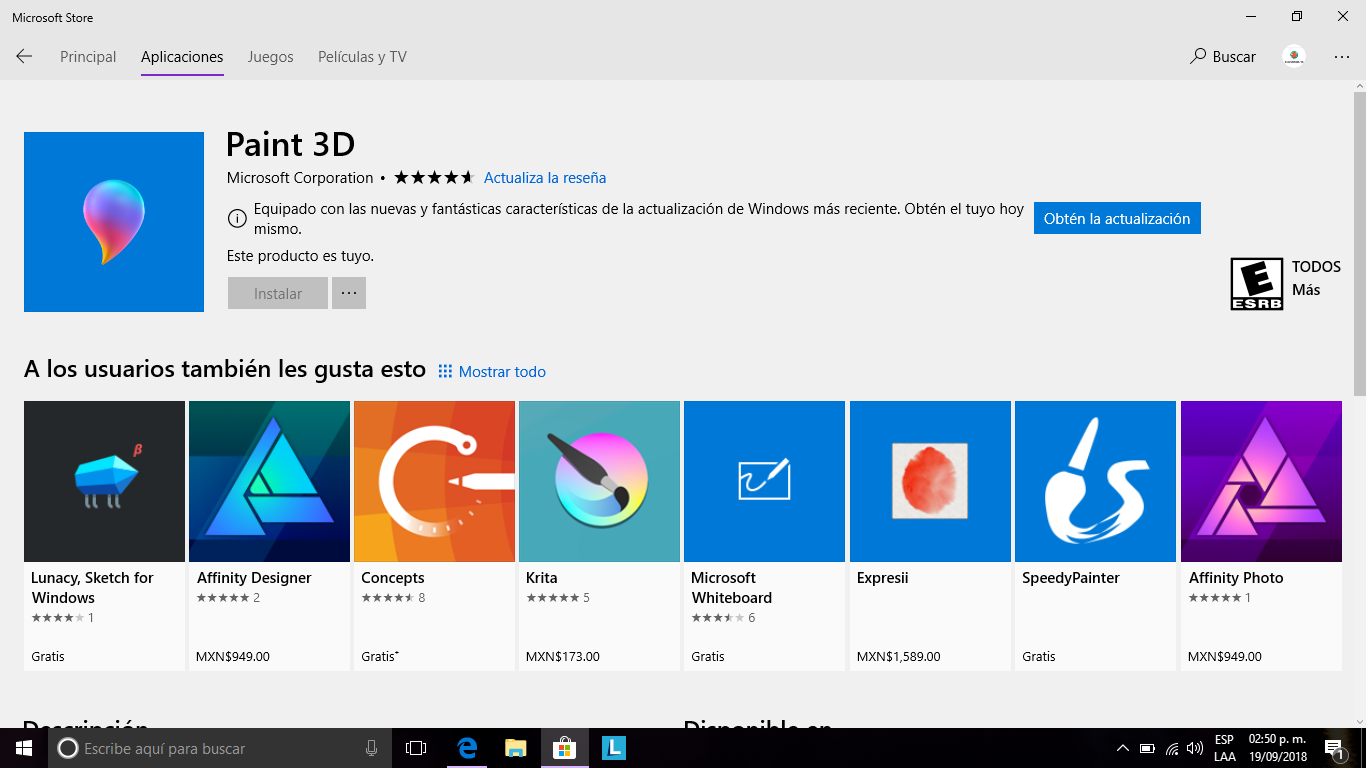1366x768 pixels.
Task: Click the Mostrar todo link
Action: 502,372
